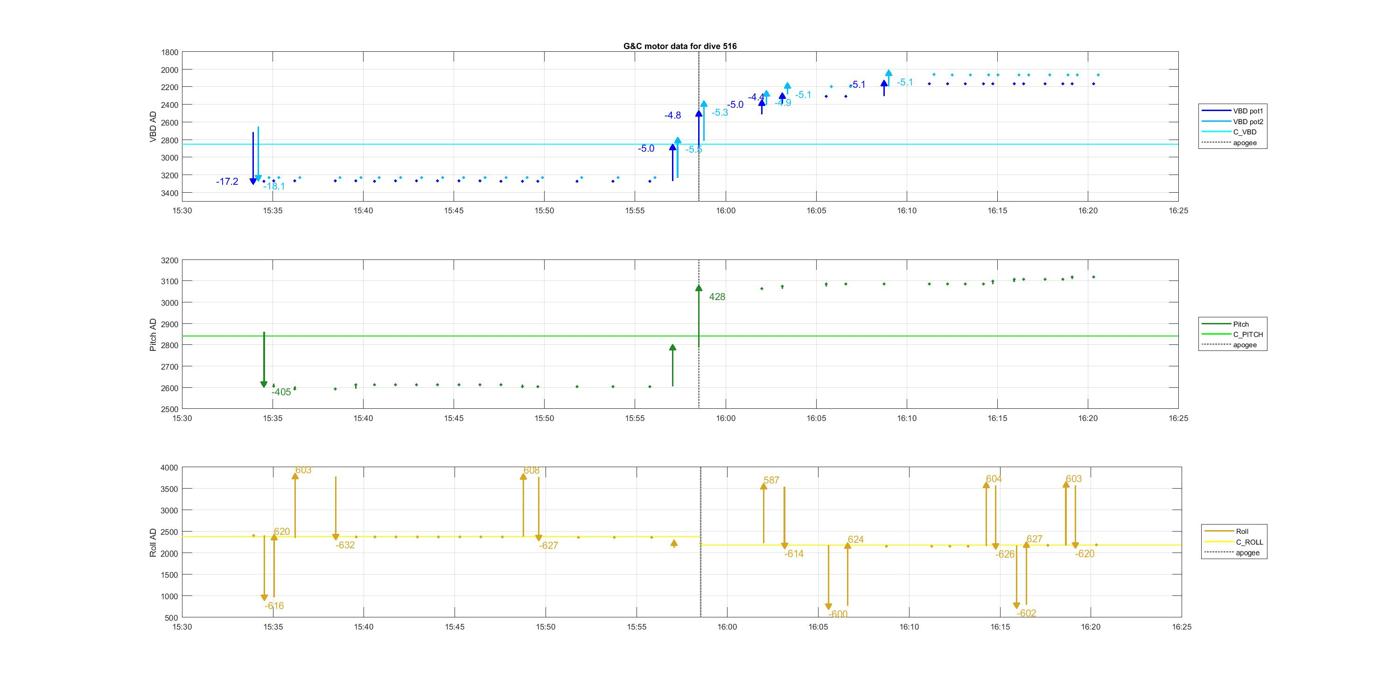Click the '608' roll data label
1400x693 pixels.
point(531,471)
